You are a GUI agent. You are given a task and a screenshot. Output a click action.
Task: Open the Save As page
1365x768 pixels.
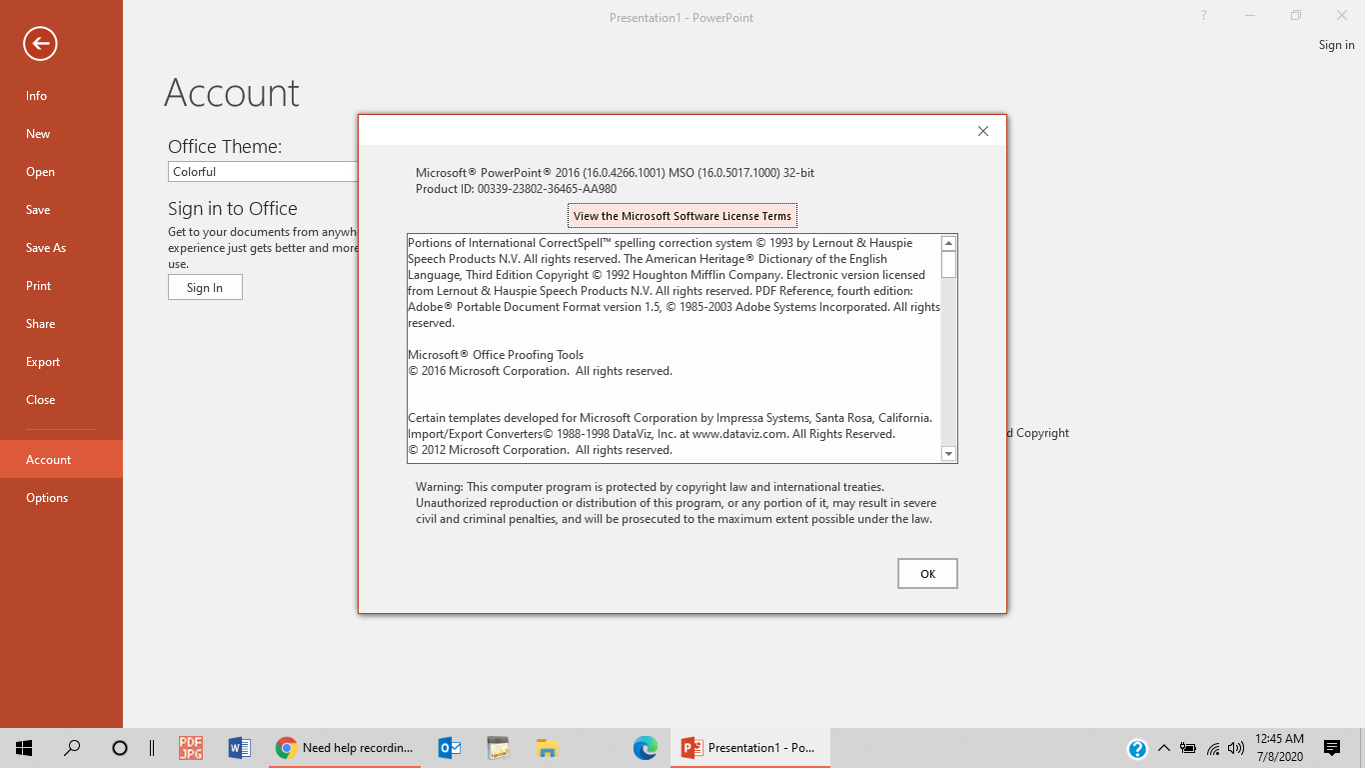(x=61, y=248)
